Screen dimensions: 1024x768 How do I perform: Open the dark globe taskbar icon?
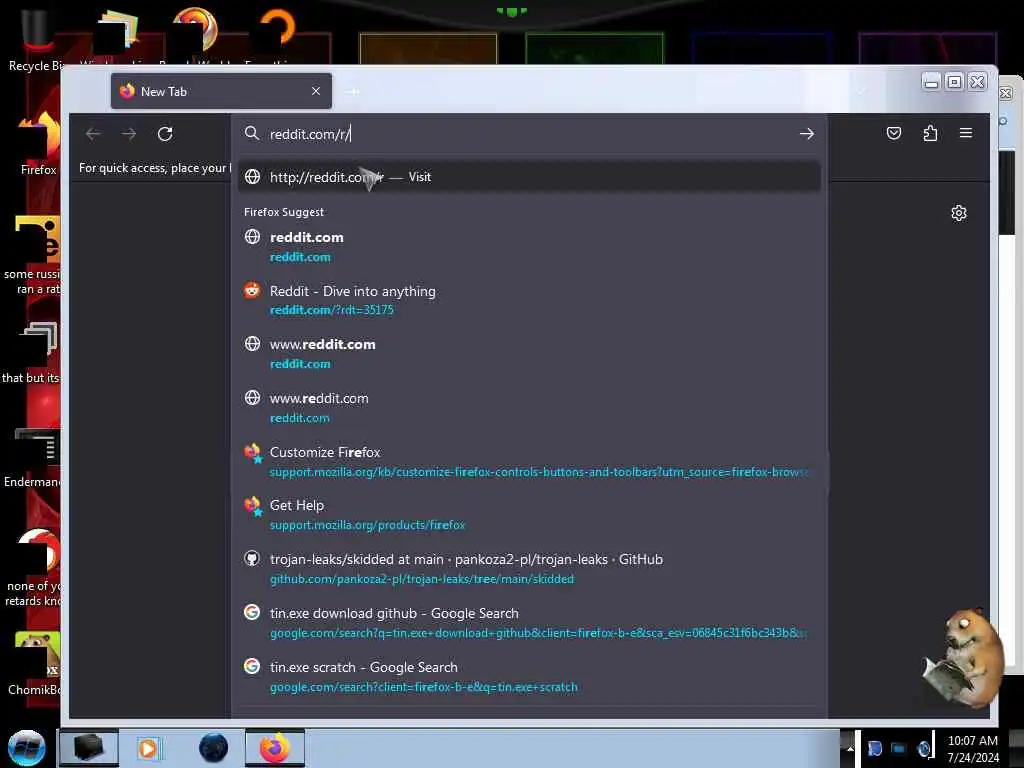(214, 748)
